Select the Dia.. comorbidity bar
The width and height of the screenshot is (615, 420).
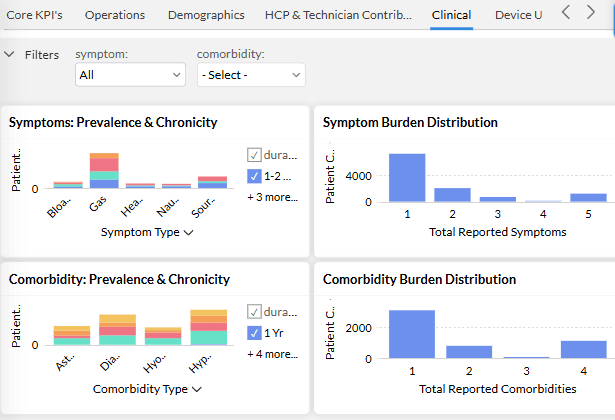click(x=117, y=330)
